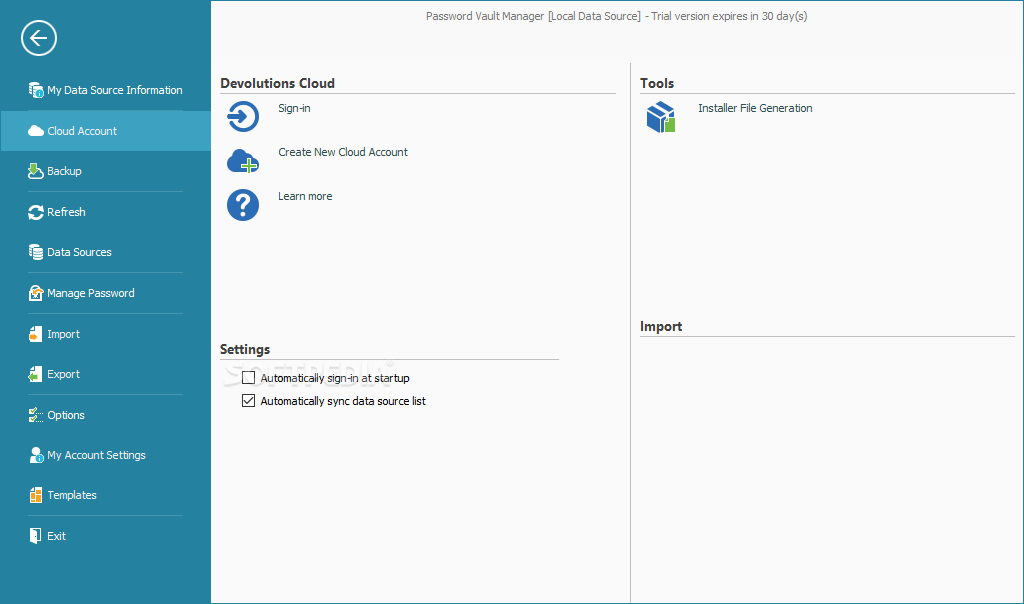This screenshot has height=604, width=1024.
Task: Open the Data Sources menu label
Action: pos(79,252)
